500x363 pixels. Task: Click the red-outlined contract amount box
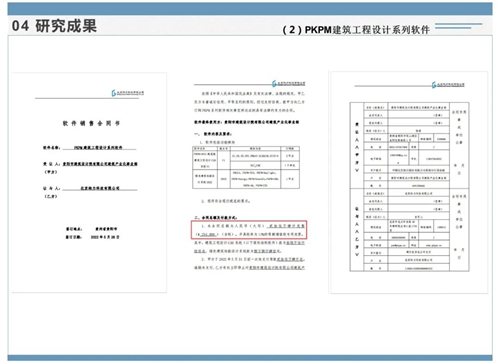(x=249, y=230)
